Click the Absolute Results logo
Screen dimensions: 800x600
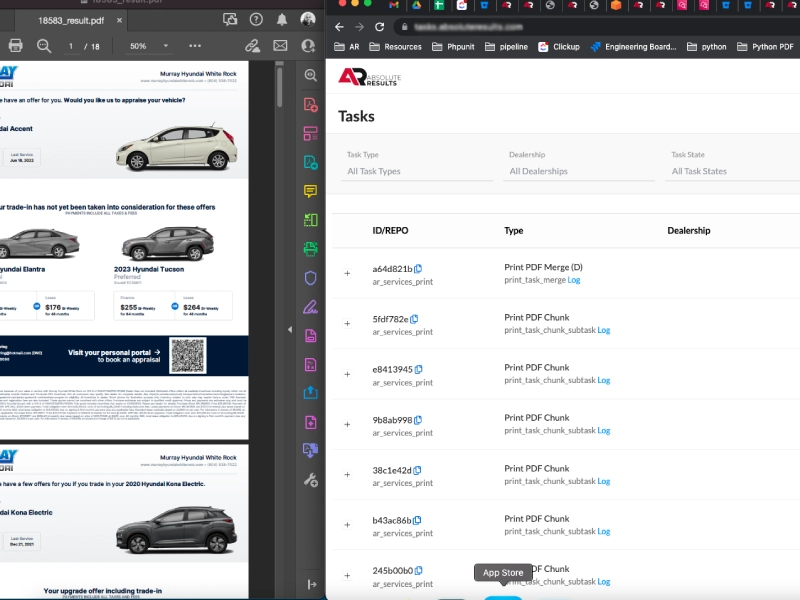(369, 77)
